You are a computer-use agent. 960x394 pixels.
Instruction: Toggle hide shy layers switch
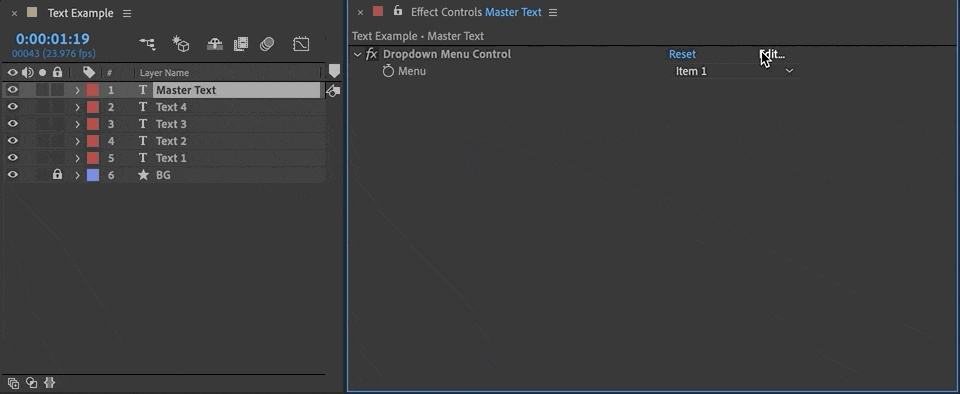click(x=214, y=44)
